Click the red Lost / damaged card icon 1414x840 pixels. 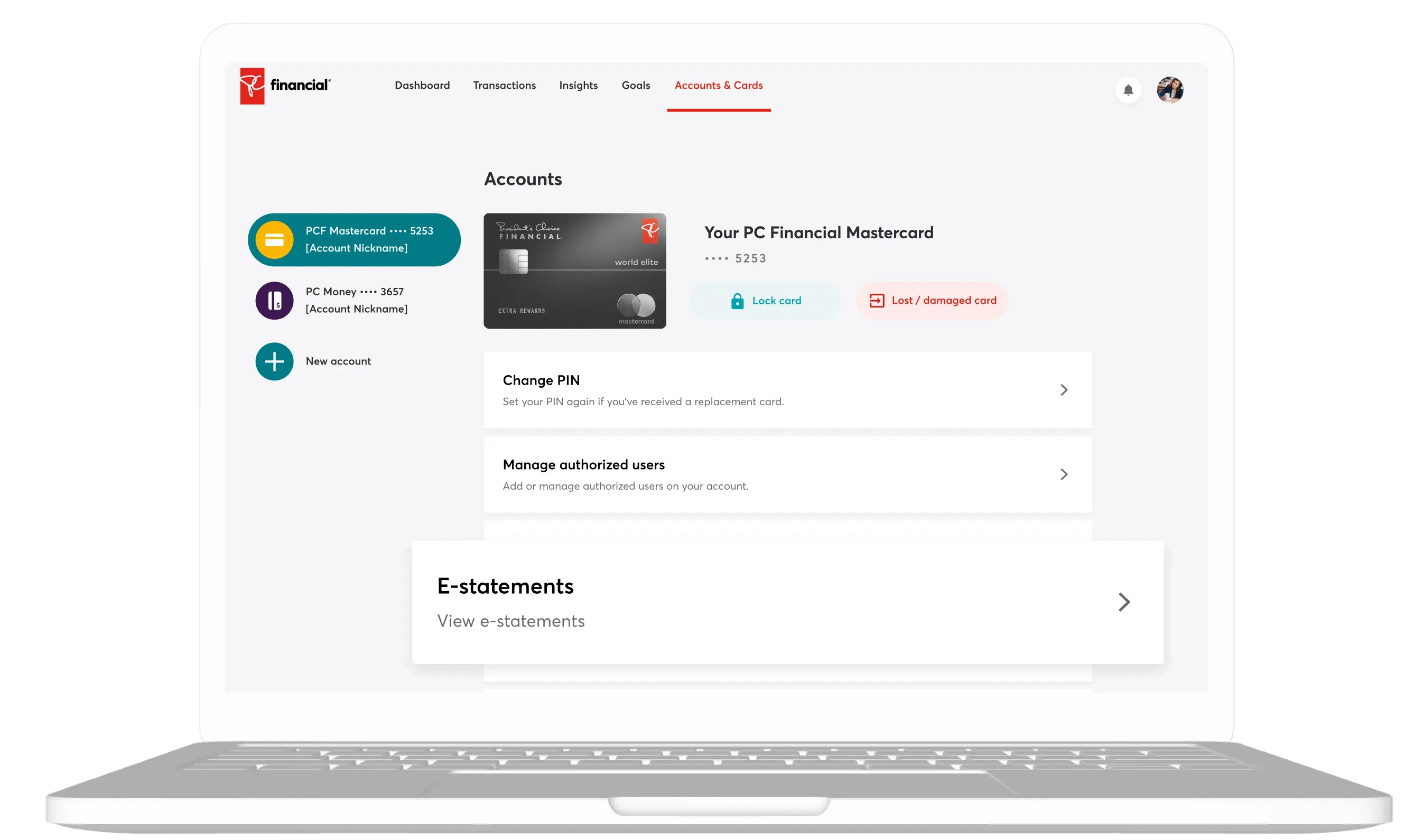pyautogui.click(x=876, y=301)
